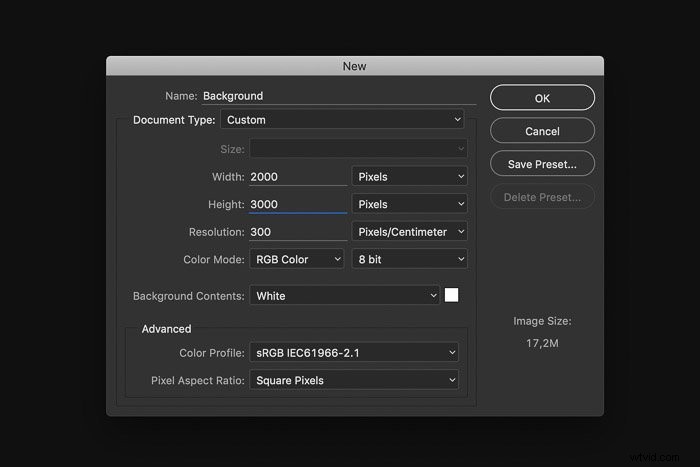Click the Advanced section label
Image resolution: width=700 pixels, height=467 pixels.
coord(167,329)
